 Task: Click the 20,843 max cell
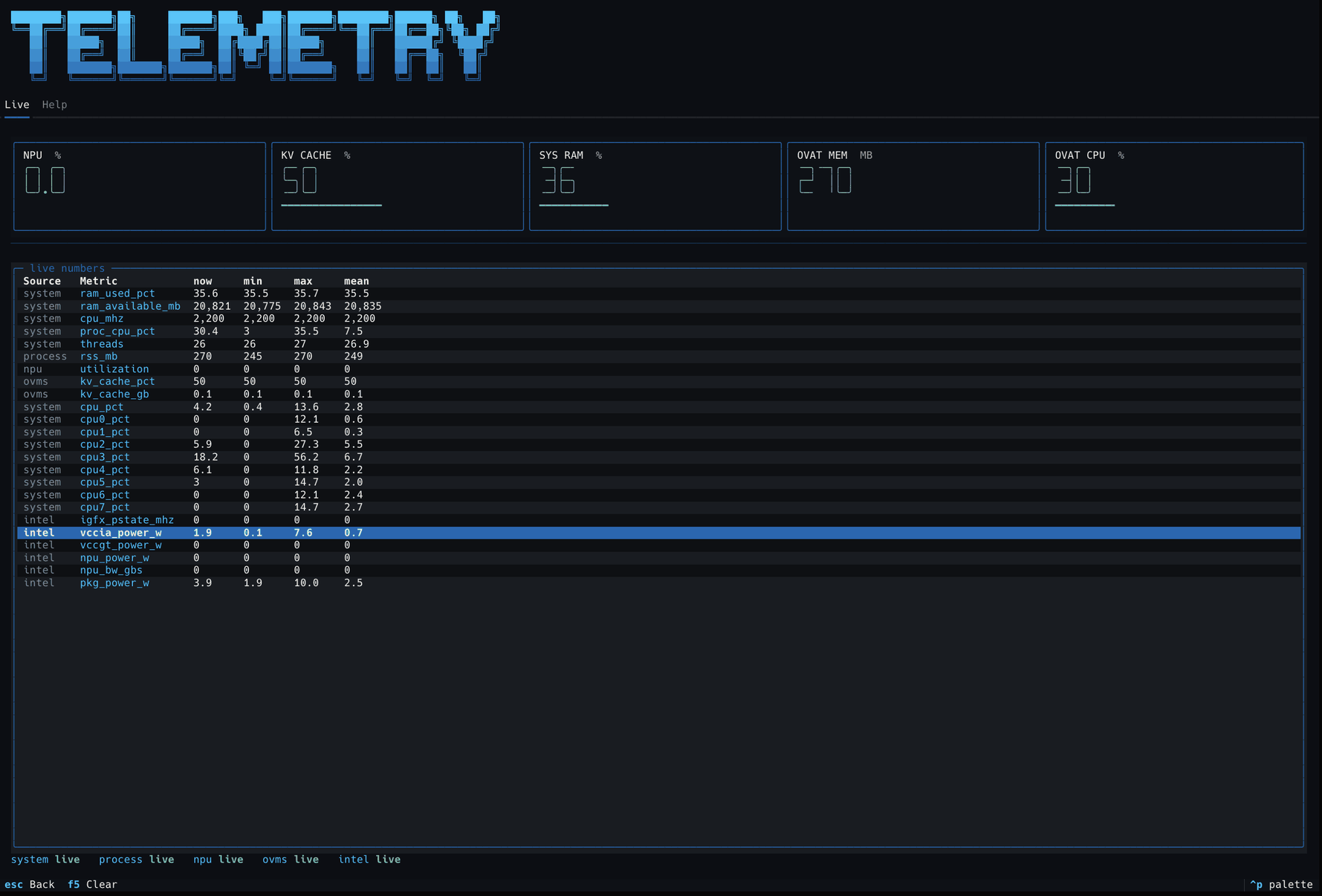pyautogui.click(x=313, y=306)
